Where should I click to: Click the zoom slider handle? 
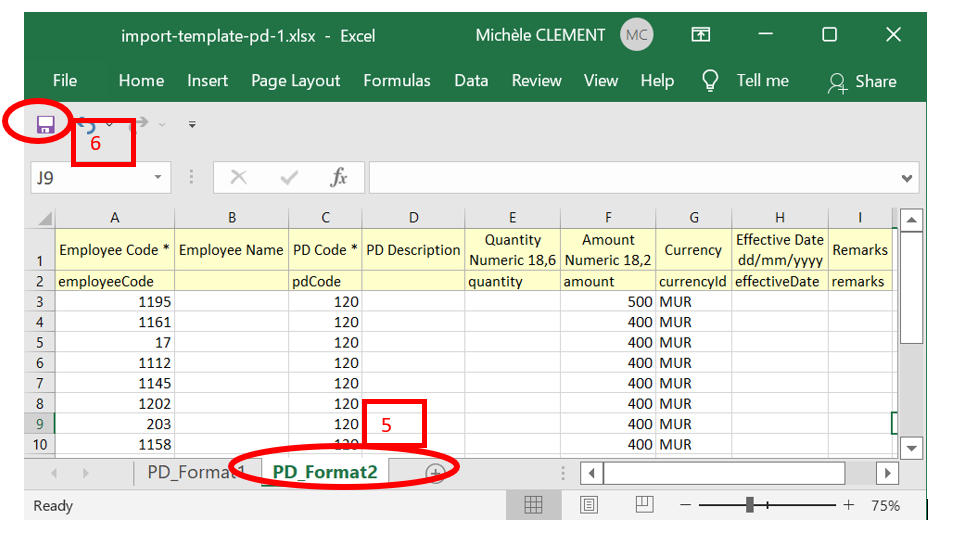pyautogui.click(x=750, y=505)
